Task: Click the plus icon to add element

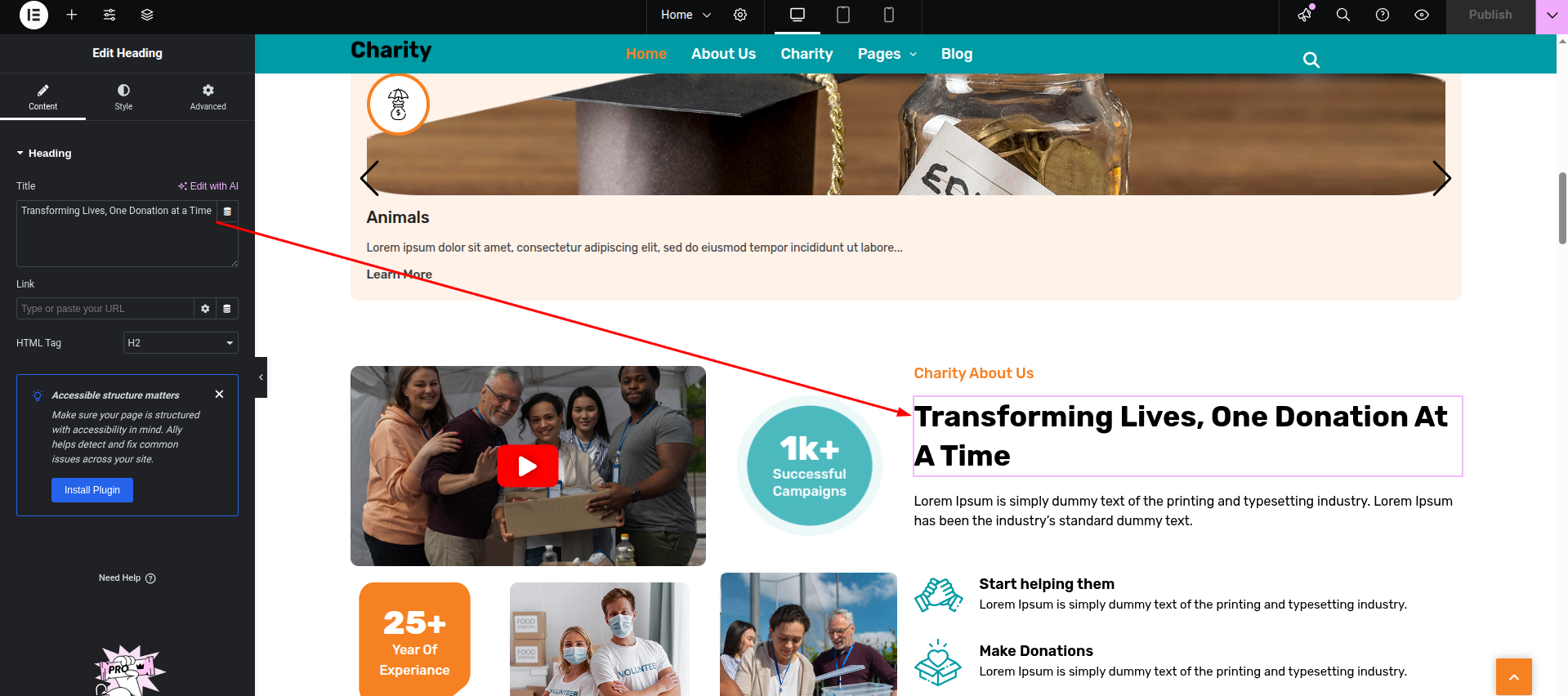Action: tap(72, 15)
